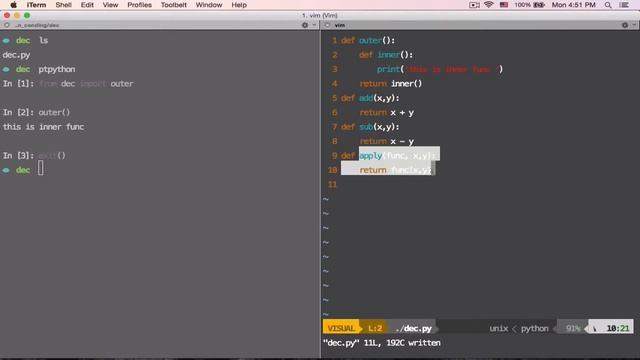The height and width of the screenshot is (360, 640).
Task: Click the 91% position indicator
Action: 573,328
